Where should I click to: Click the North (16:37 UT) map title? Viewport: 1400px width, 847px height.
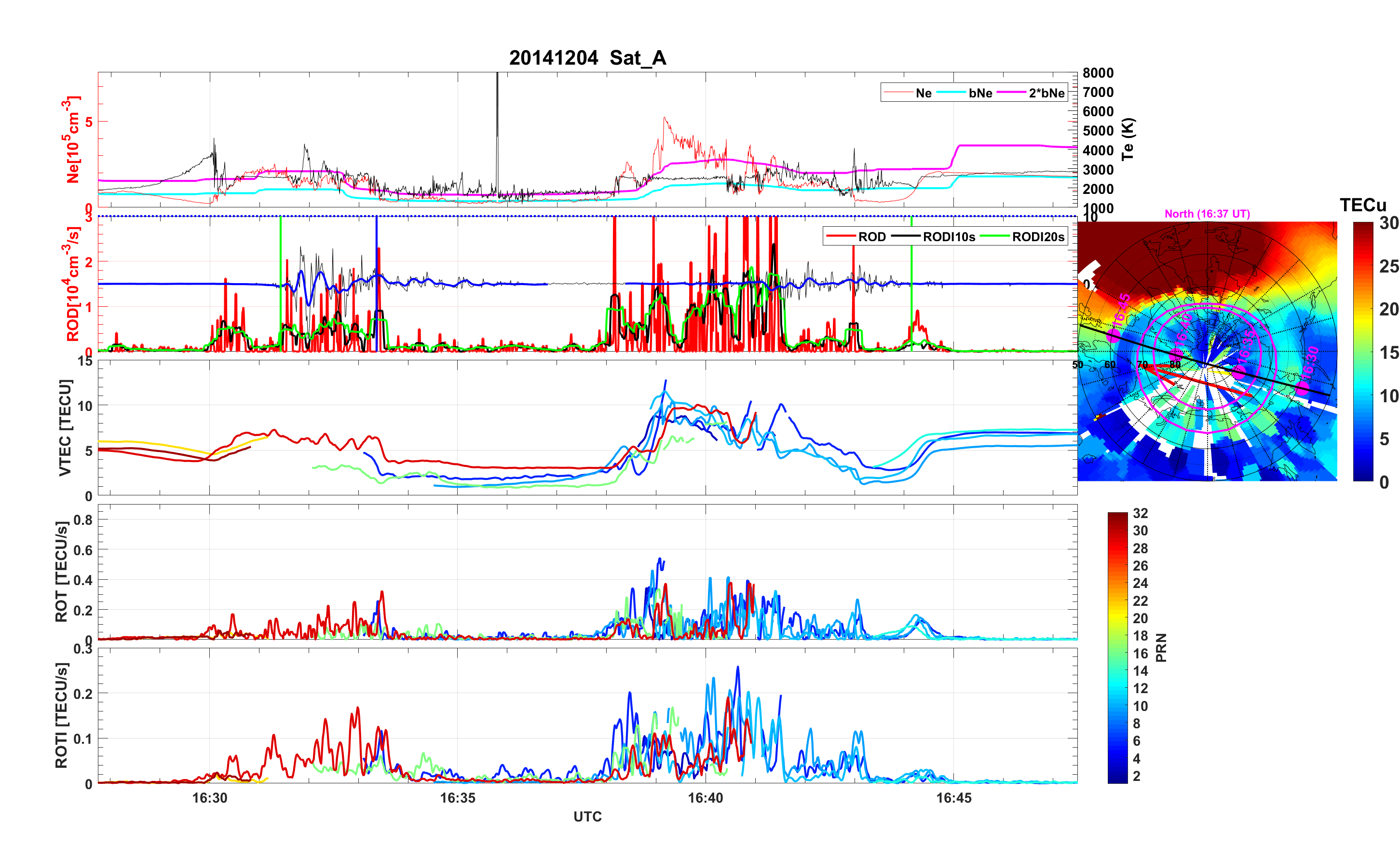(x=1207, y=214)
